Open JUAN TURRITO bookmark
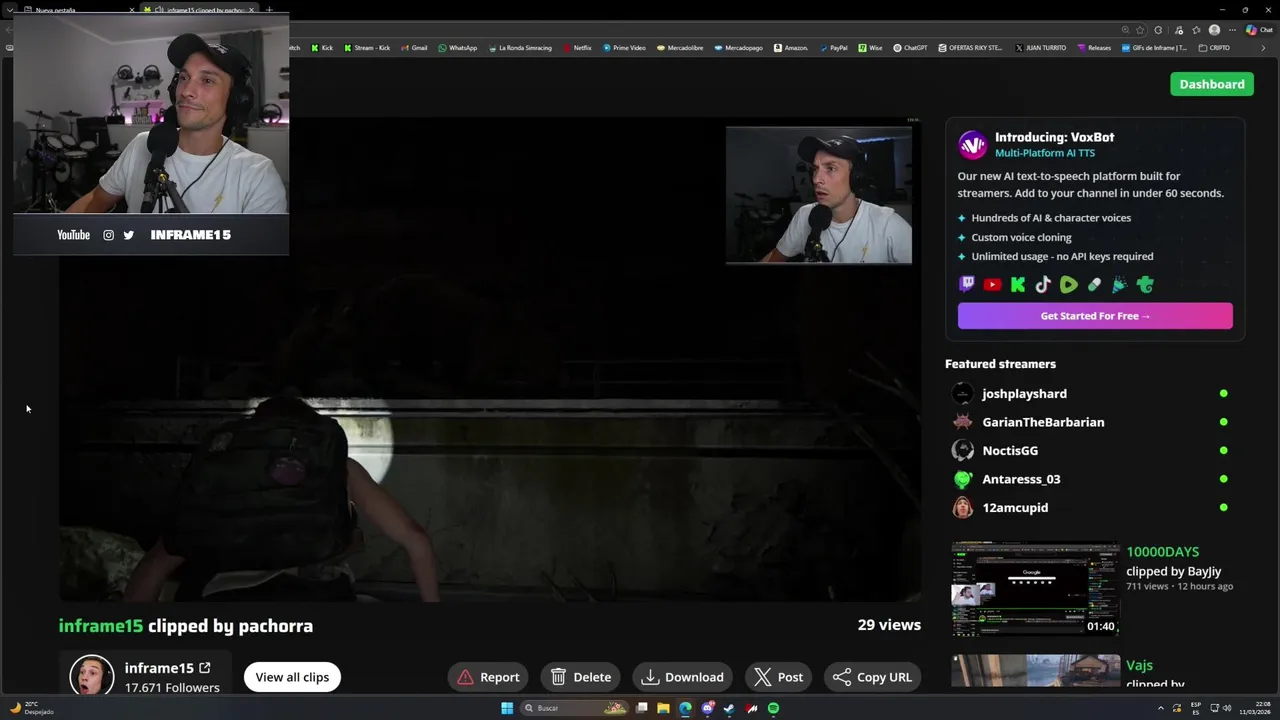 (1041, 48)
